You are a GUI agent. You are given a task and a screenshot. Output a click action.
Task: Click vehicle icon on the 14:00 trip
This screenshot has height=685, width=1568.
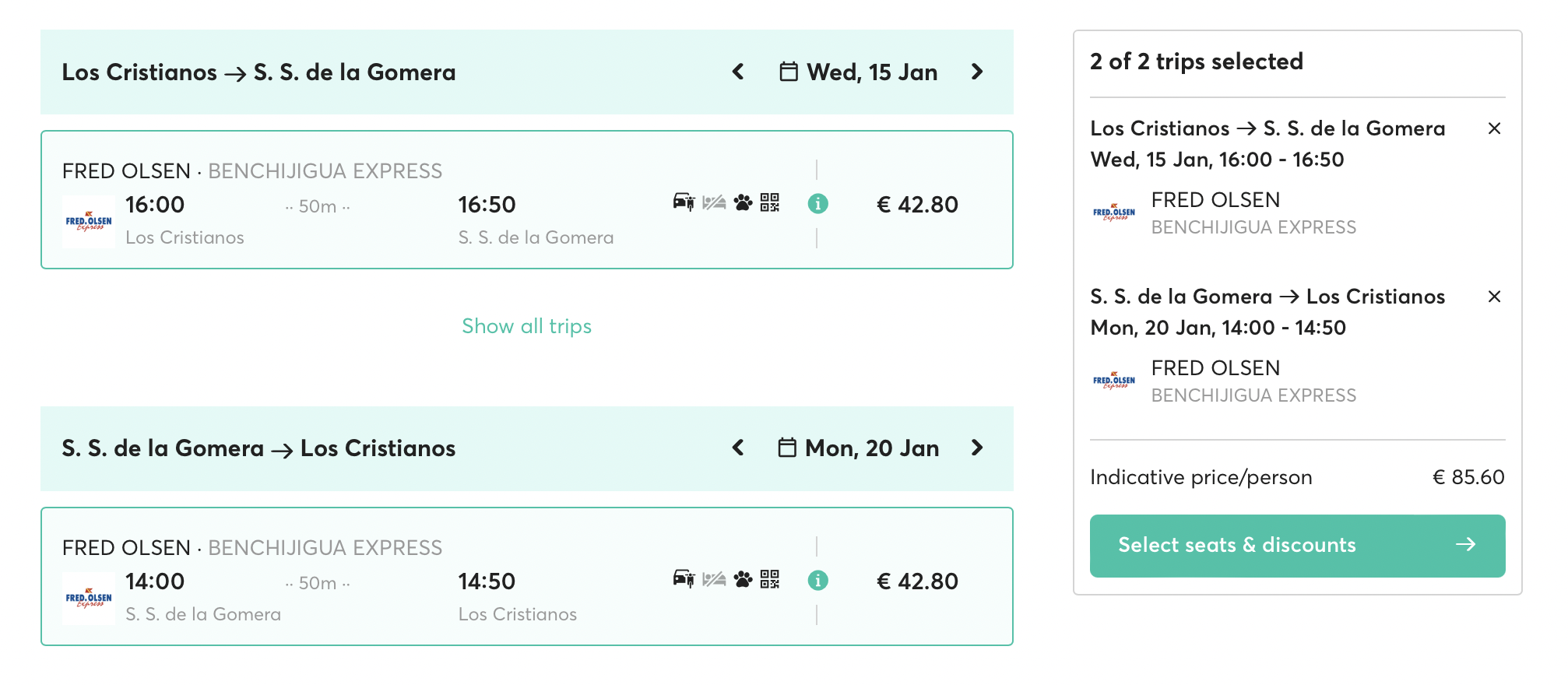pyautogui.click(x=684, y=579)
